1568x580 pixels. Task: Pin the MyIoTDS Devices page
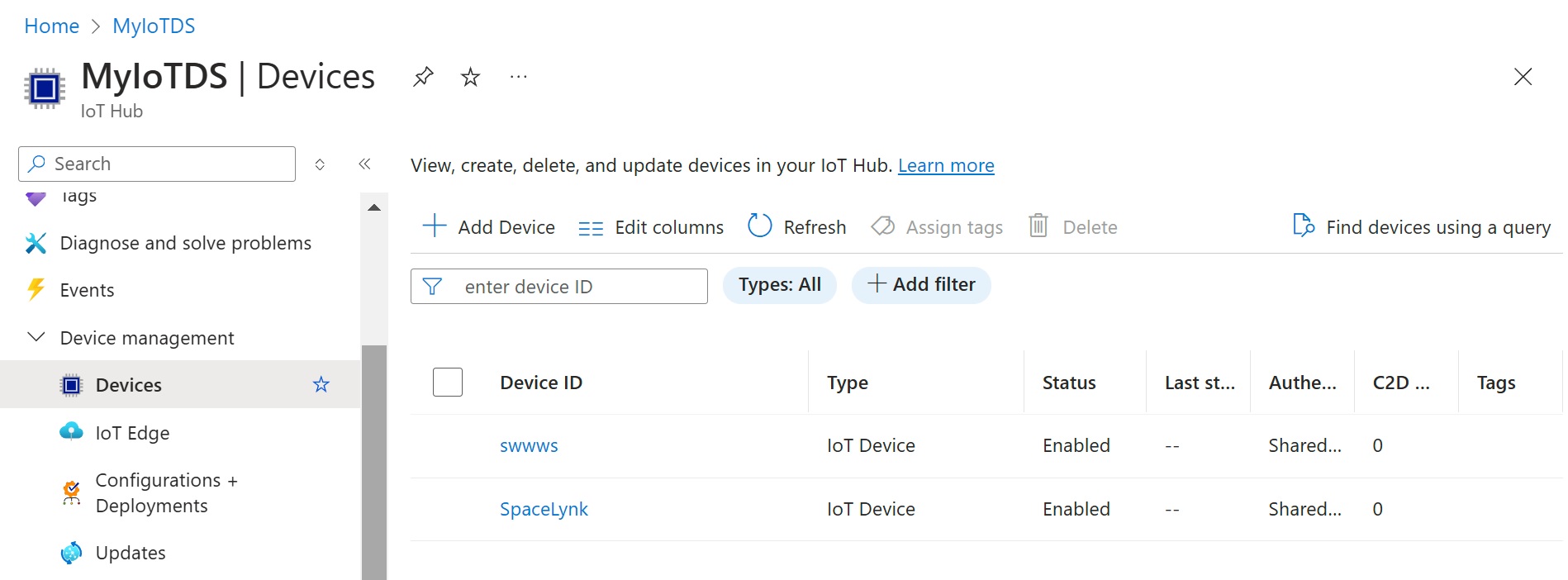[x=423, y=77]
